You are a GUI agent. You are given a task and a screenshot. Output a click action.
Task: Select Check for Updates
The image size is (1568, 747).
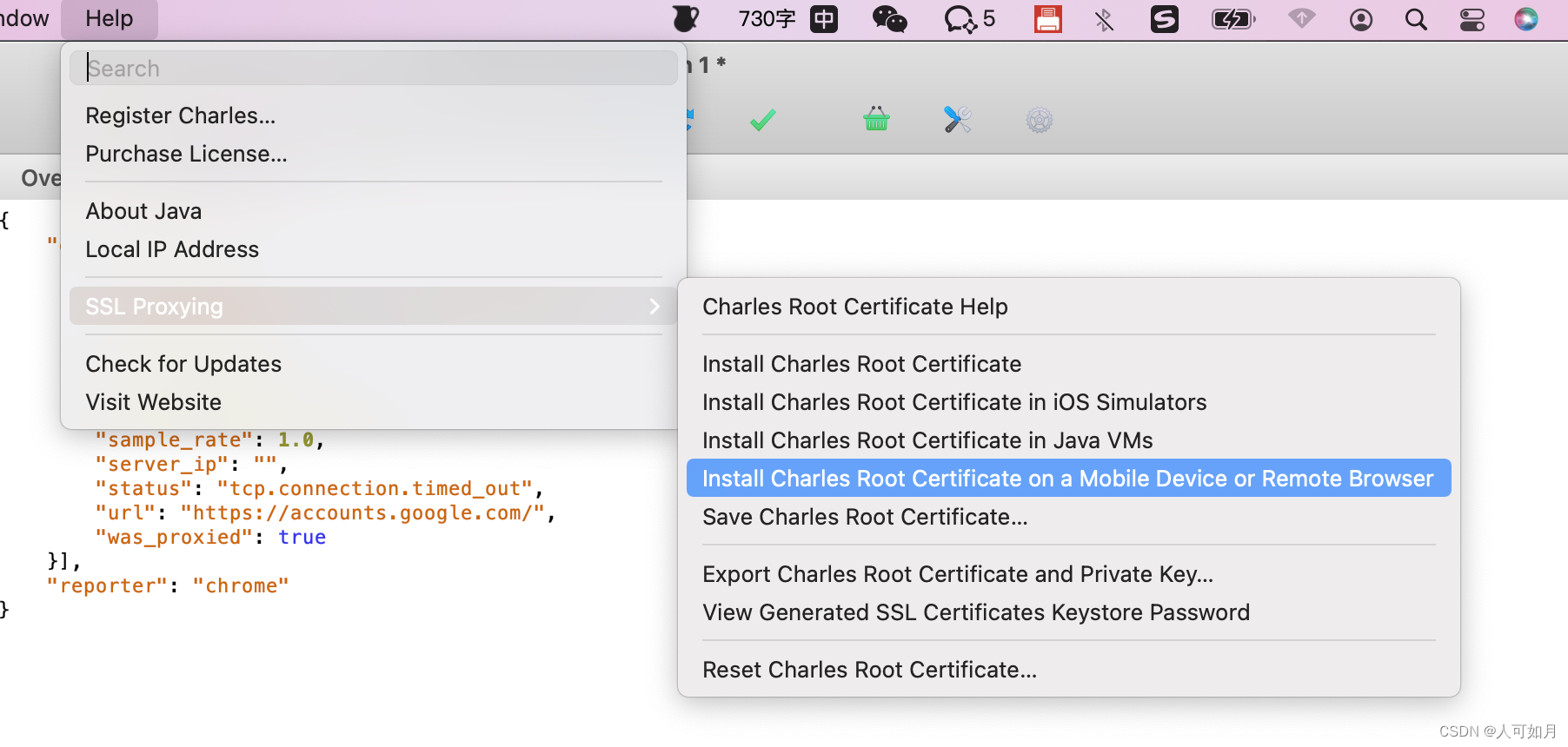(183, 364)
